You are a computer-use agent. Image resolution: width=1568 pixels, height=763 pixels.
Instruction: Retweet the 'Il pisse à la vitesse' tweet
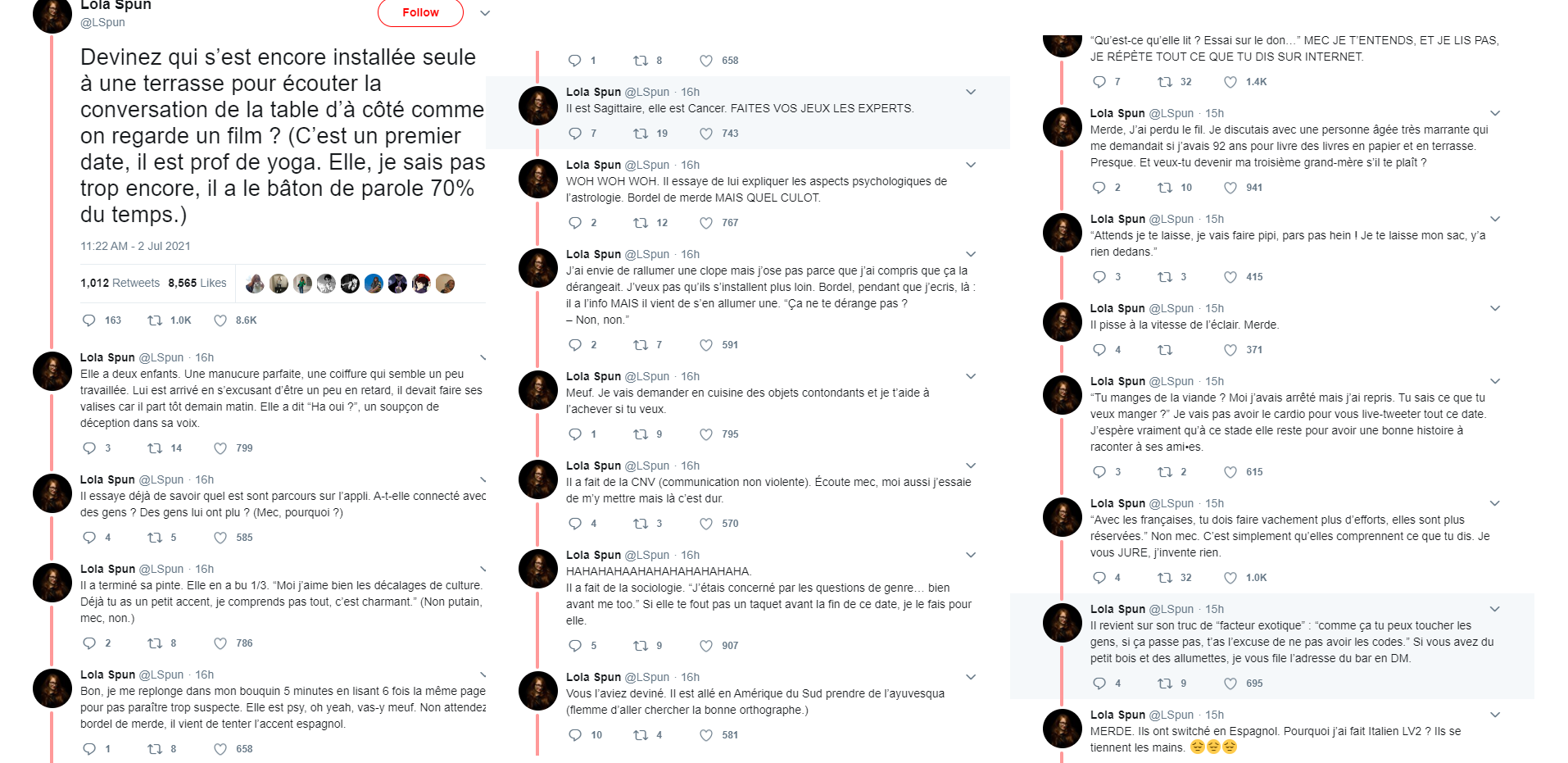tap(1165, 350)
